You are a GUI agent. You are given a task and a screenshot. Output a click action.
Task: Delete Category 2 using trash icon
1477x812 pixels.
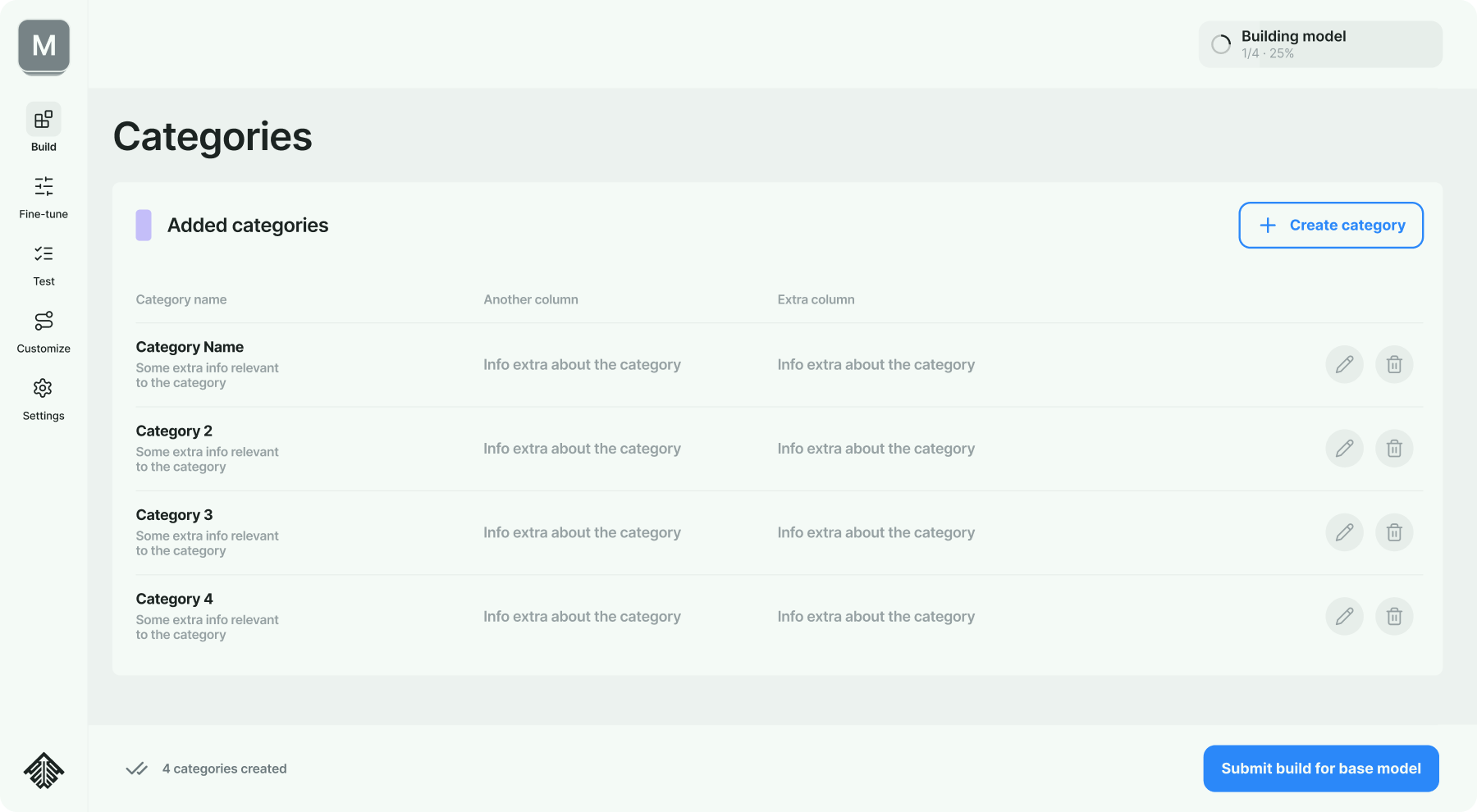click(x=1394, y=449)
